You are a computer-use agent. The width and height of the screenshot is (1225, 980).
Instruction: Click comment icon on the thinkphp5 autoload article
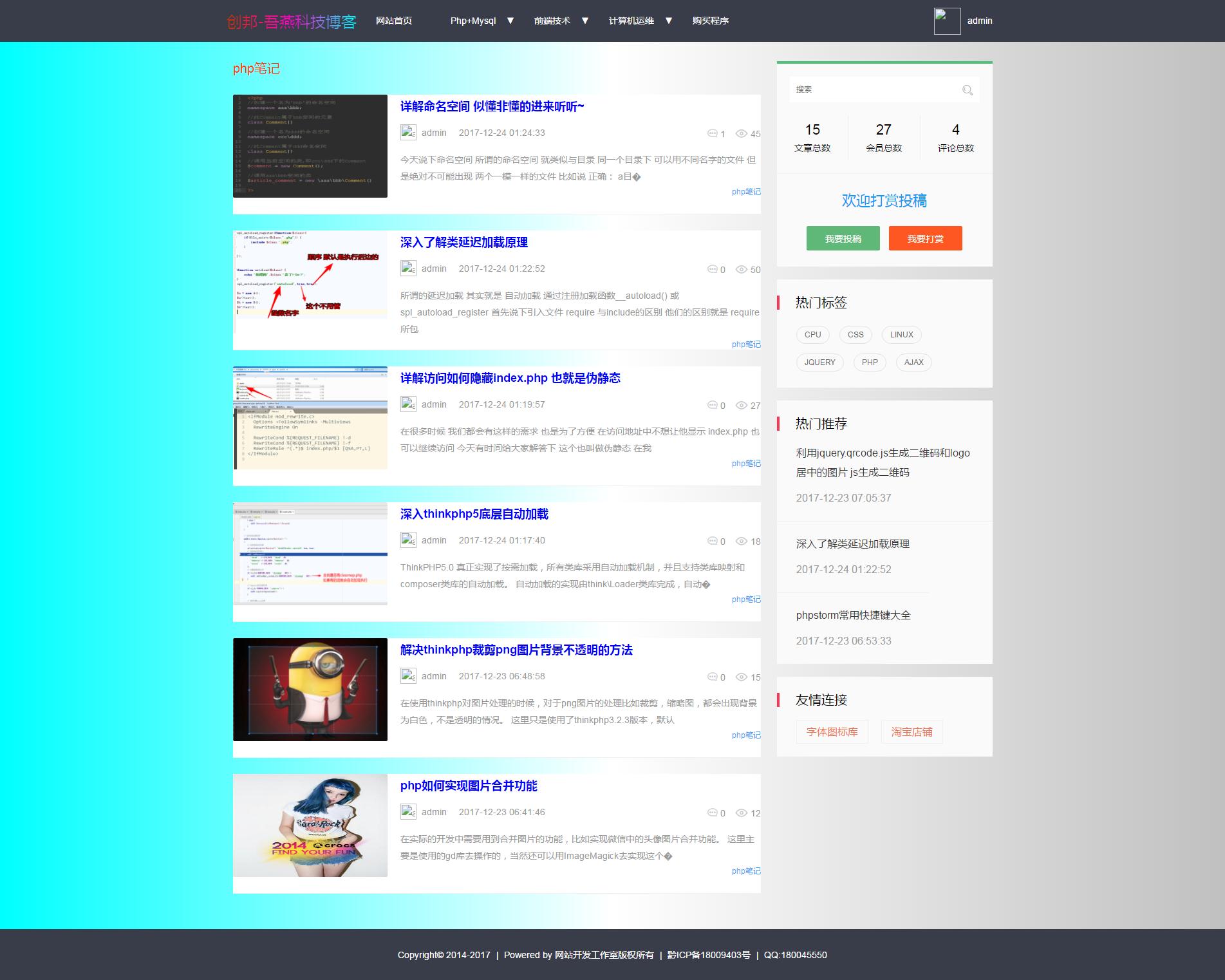712,541
